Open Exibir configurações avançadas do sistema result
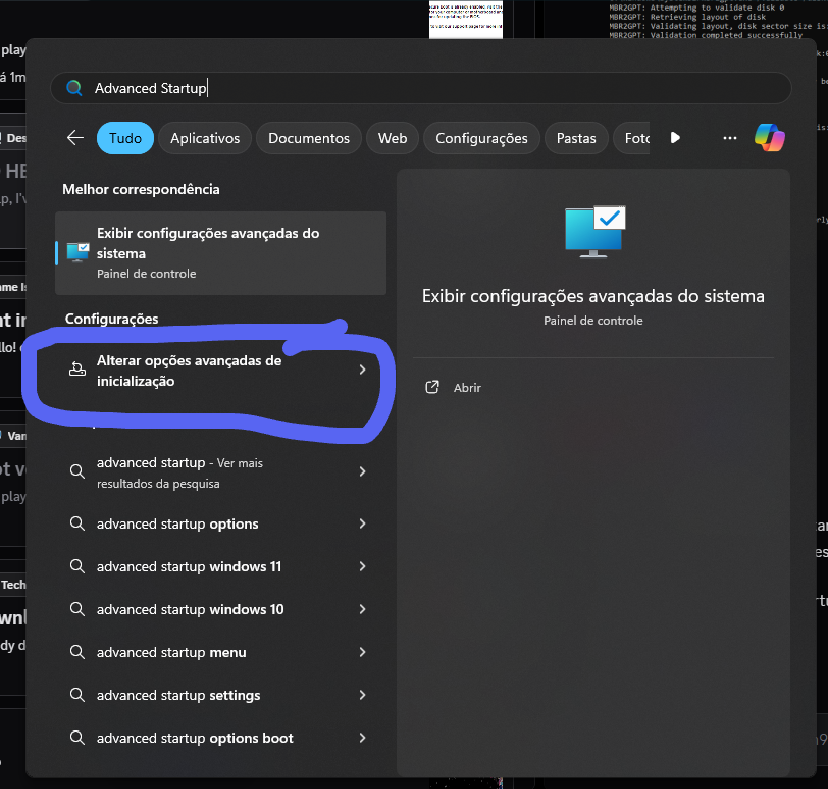This screenshot has height=789, width=828. pos(220,253)
